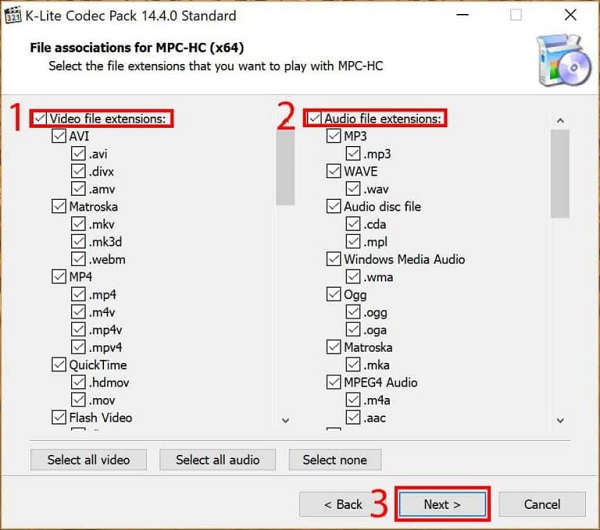600x530 pixels.
Task: Toggle the video Matroska group checkbox
Action: click(59, 206)
